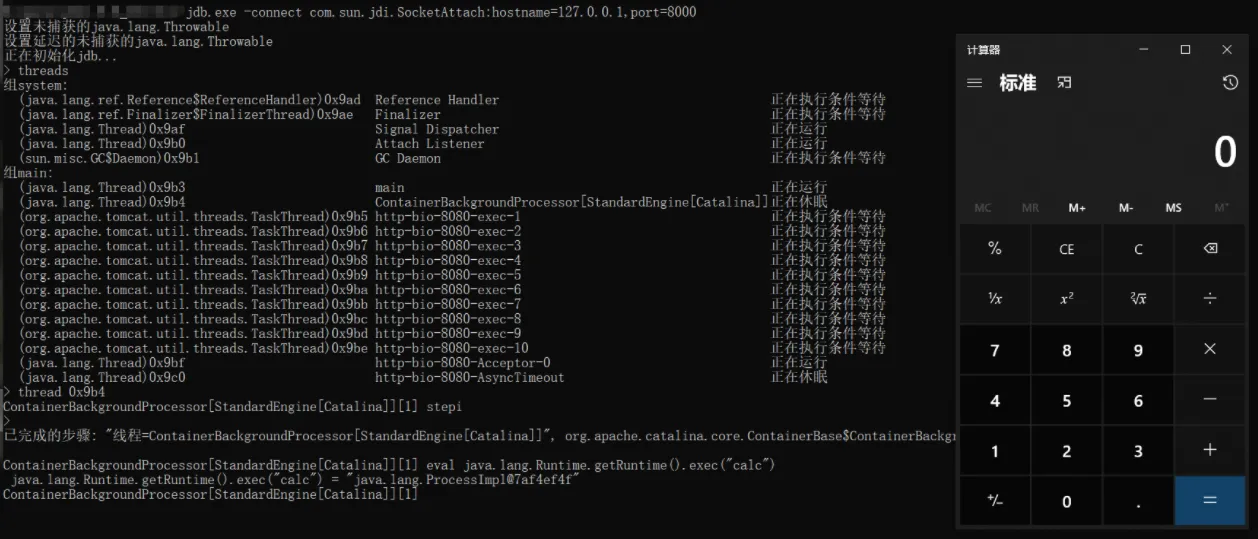Click the backspace delete key
This screenshot has width=1258, height=539.
click(x=1210, y=249)
